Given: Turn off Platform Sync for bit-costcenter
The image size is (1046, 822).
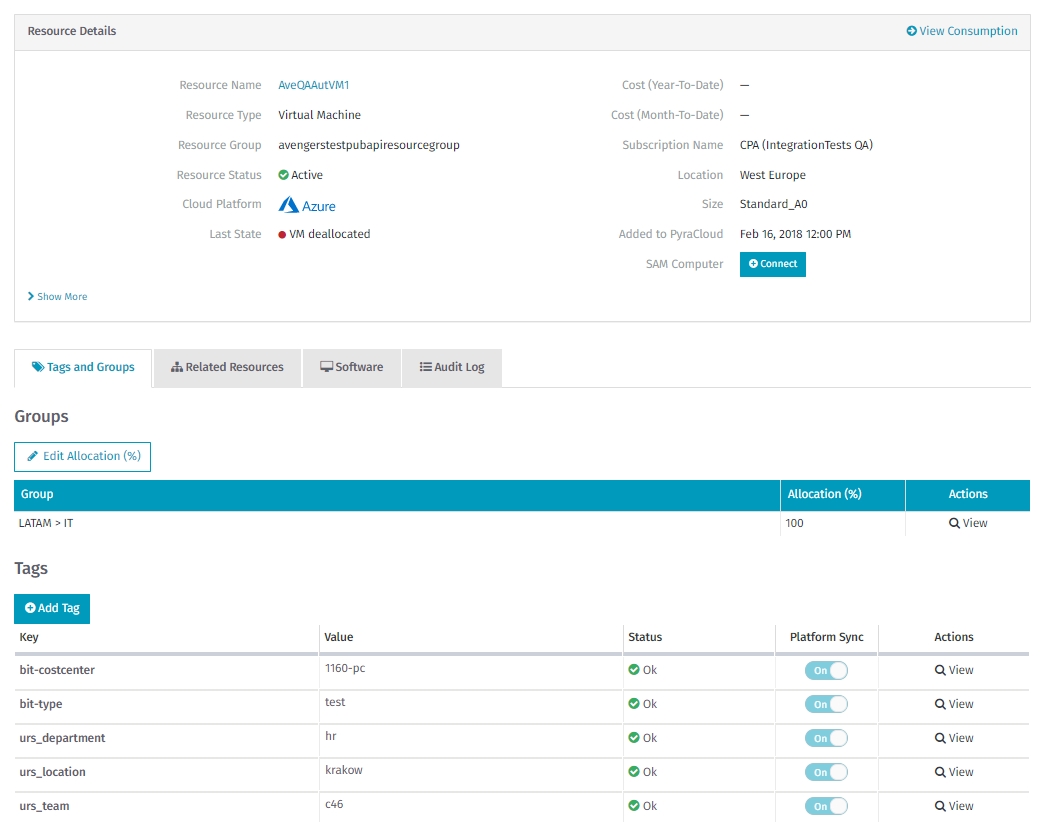Looking at the screenshot, I should pos(826,671).
